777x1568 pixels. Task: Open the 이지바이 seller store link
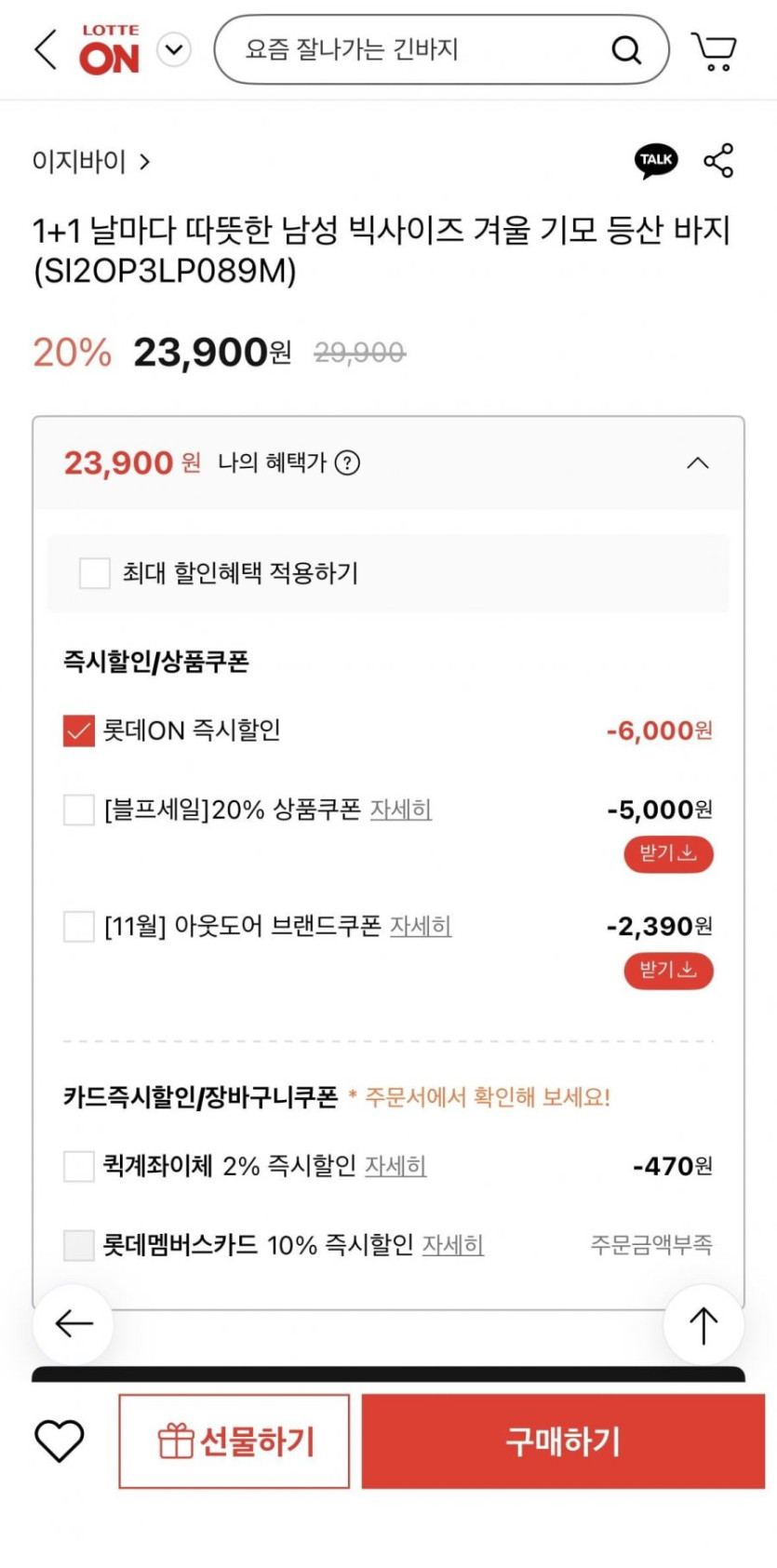pos(90,162)
